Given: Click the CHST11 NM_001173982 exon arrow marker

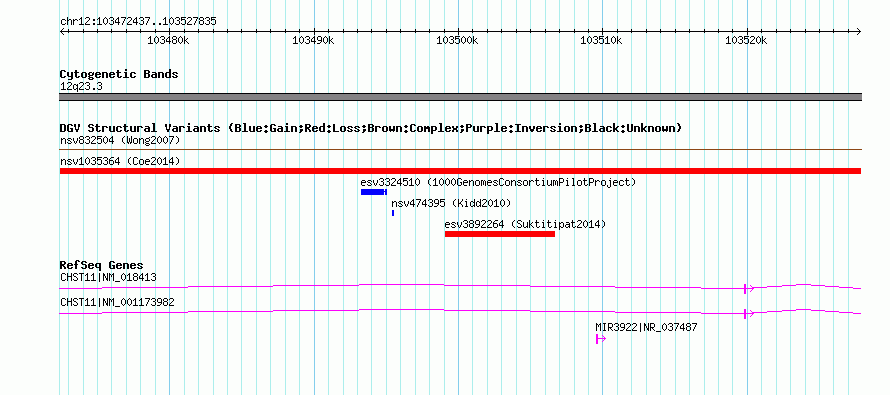Looking at the screenshot, I should 749,313.
